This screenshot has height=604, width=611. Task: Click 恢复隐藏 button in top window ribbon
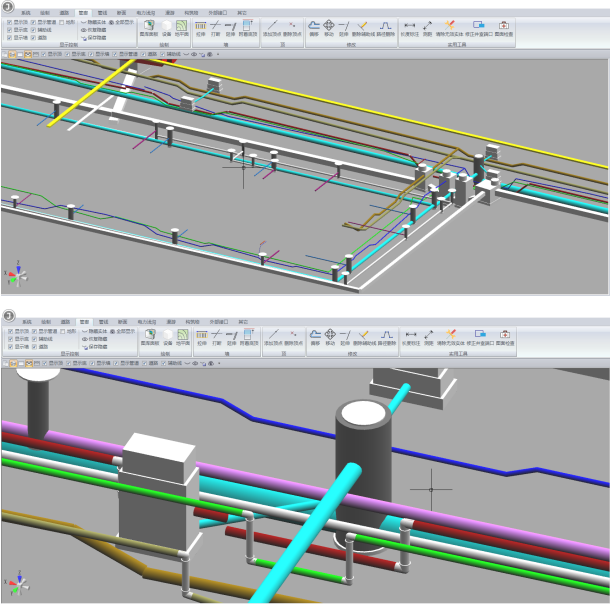94,30
